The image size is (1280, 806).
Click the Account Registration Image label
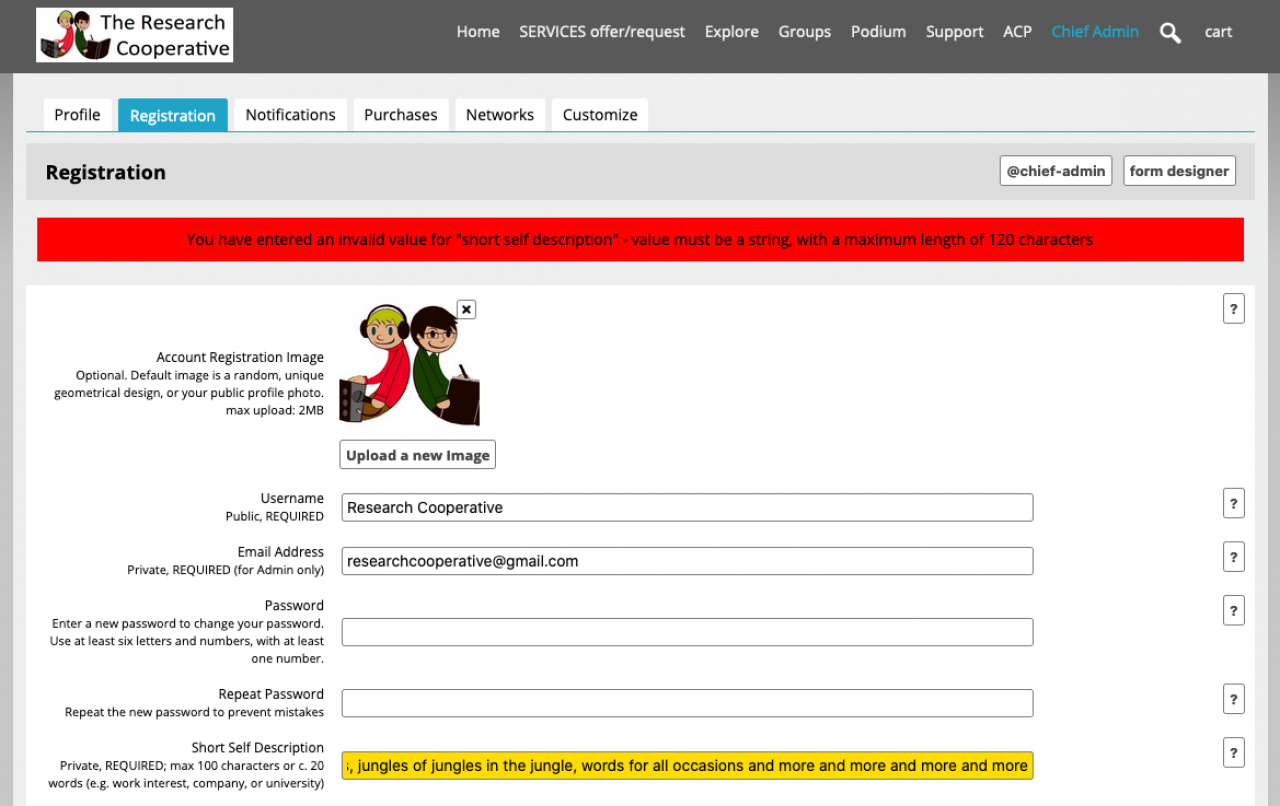click(240, 357)
